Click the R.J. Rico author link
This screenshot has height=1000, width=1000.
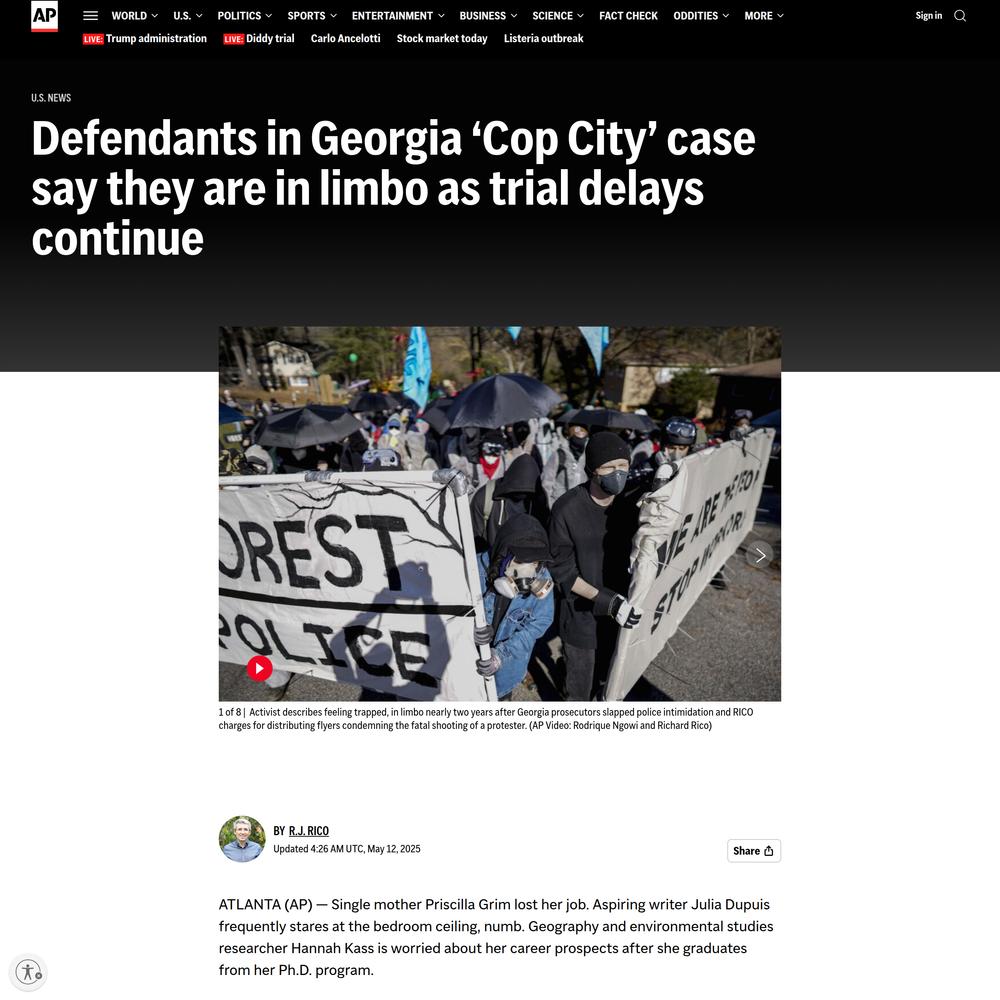[309, 830]
